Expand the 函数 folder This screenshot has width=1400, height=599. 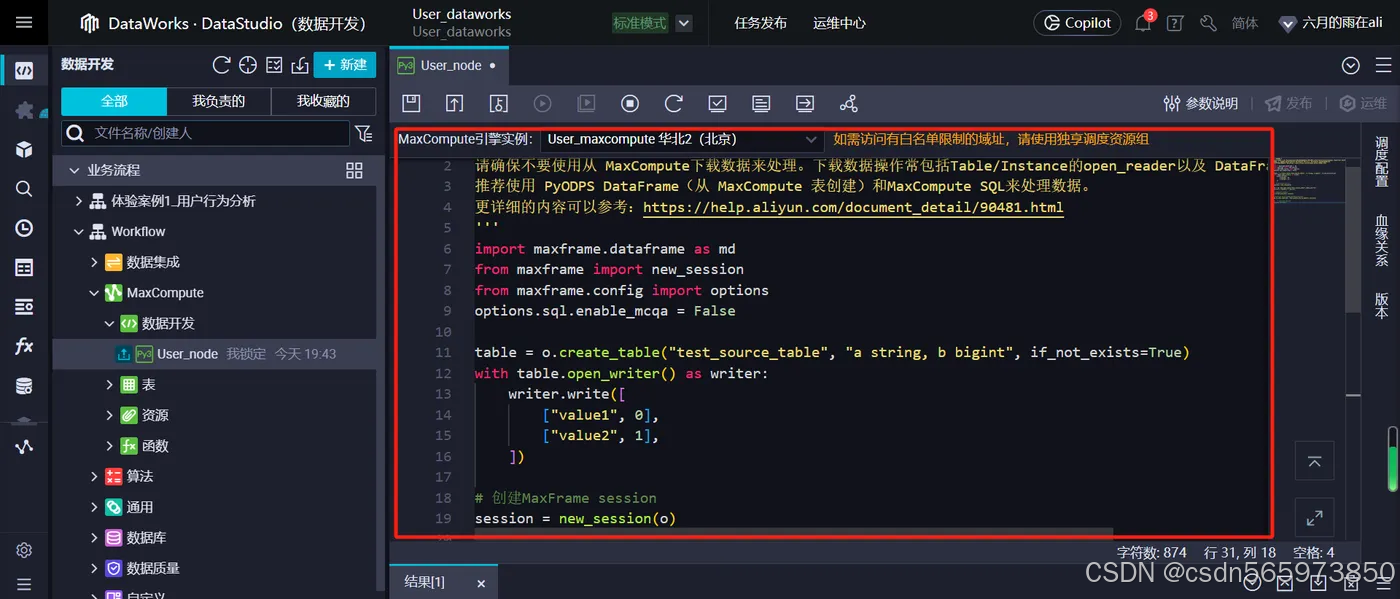point(110,446)
